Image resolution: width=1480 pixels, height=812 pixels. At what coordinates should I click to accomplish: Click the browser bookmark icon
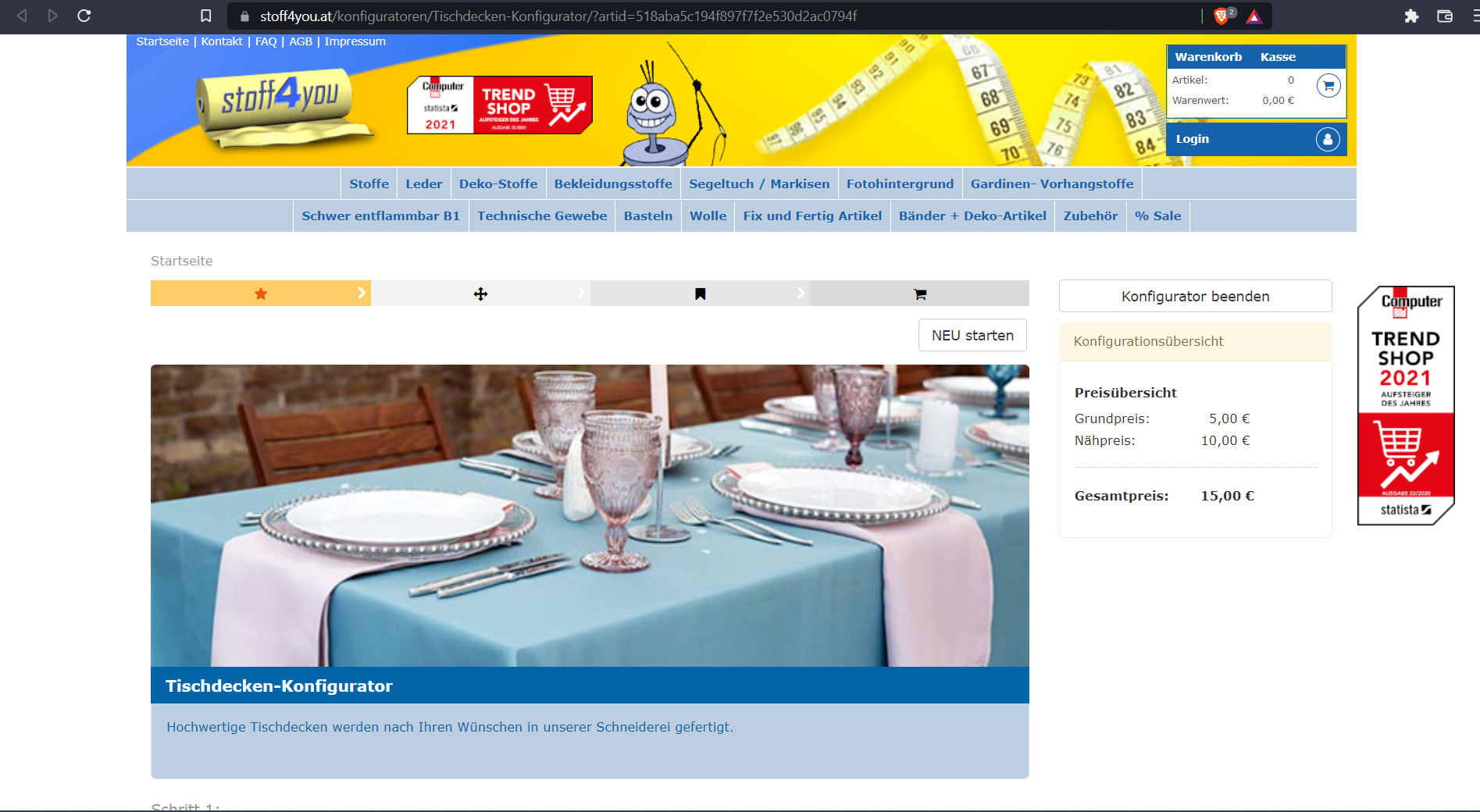coord(206,16)
